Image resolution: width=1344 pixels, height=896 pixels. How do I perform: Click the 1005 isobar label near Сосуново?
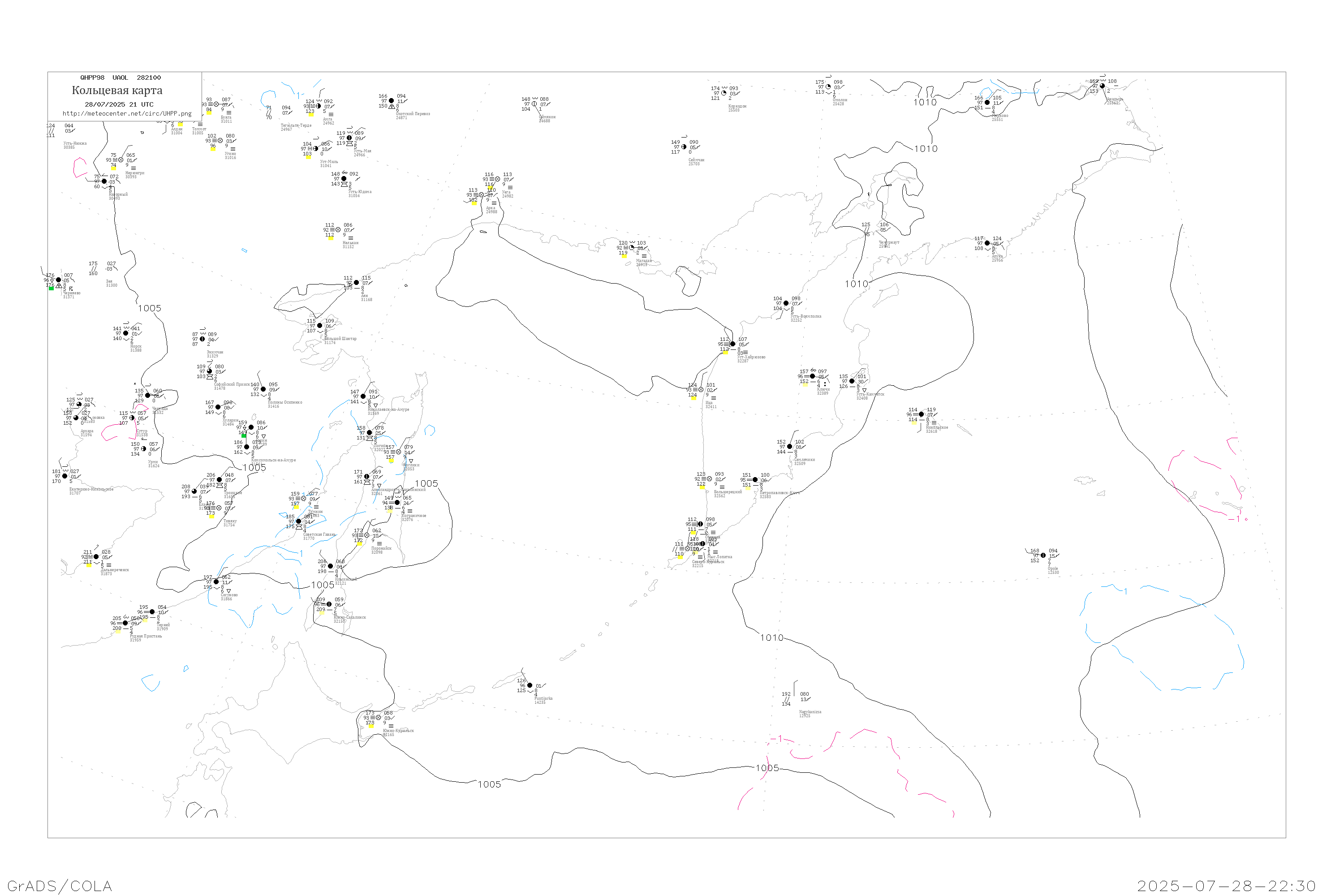click(323, 585)
